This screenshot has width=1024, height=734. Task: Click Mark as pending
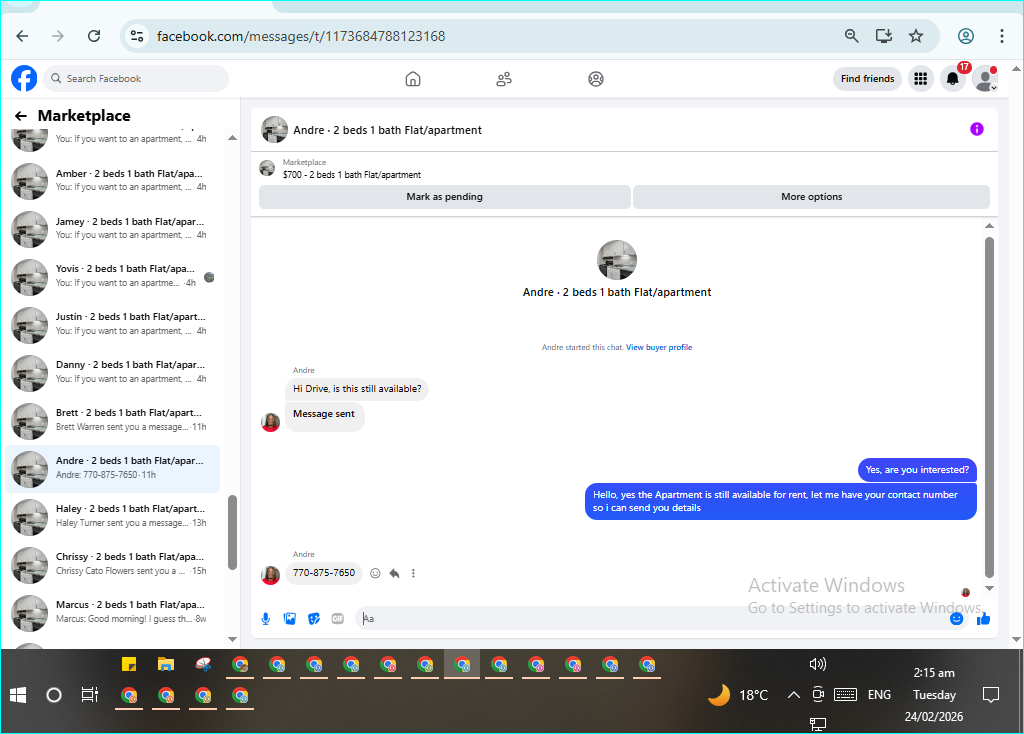pos(445,197)
